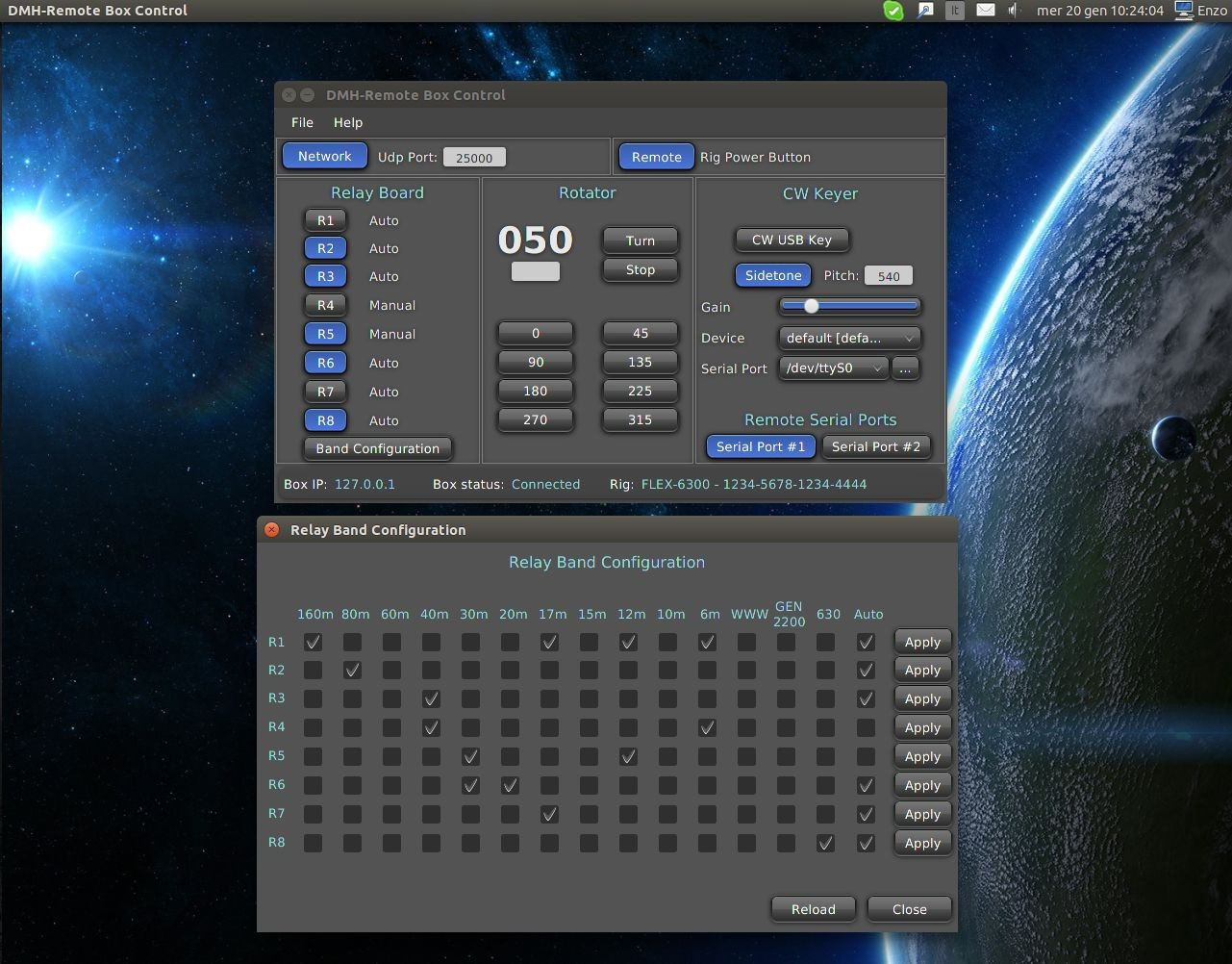This screenshot has width=1232, height=964.
Task: Adjust the sidetone Gain slider
Action: (x=810, y=306)
